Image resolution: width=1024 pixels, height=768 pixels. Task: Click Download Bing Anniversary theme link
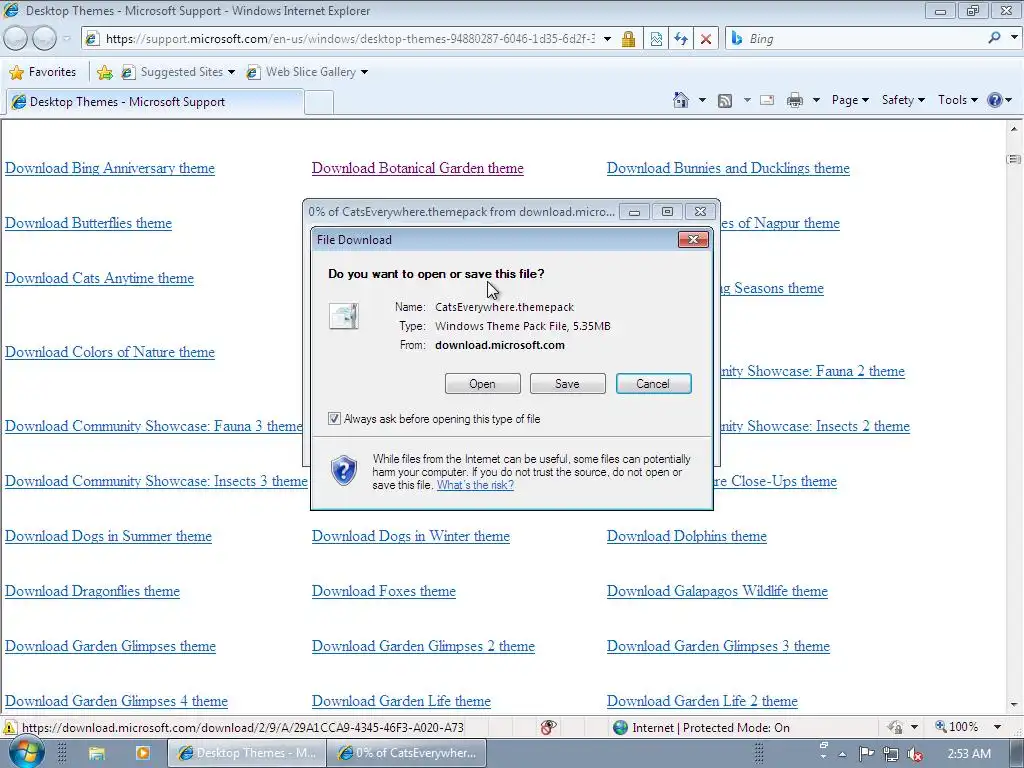(110, 168)
